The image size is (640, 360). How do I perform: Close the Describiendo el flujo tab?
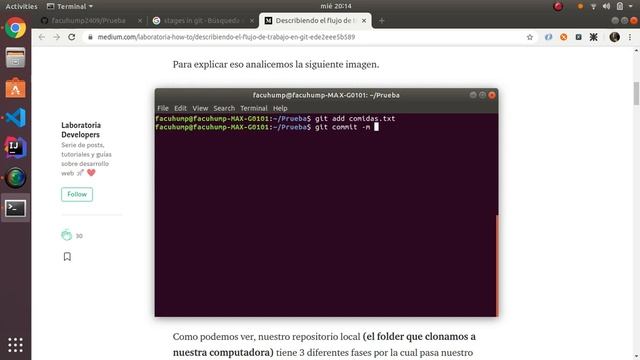click(364, 20)
